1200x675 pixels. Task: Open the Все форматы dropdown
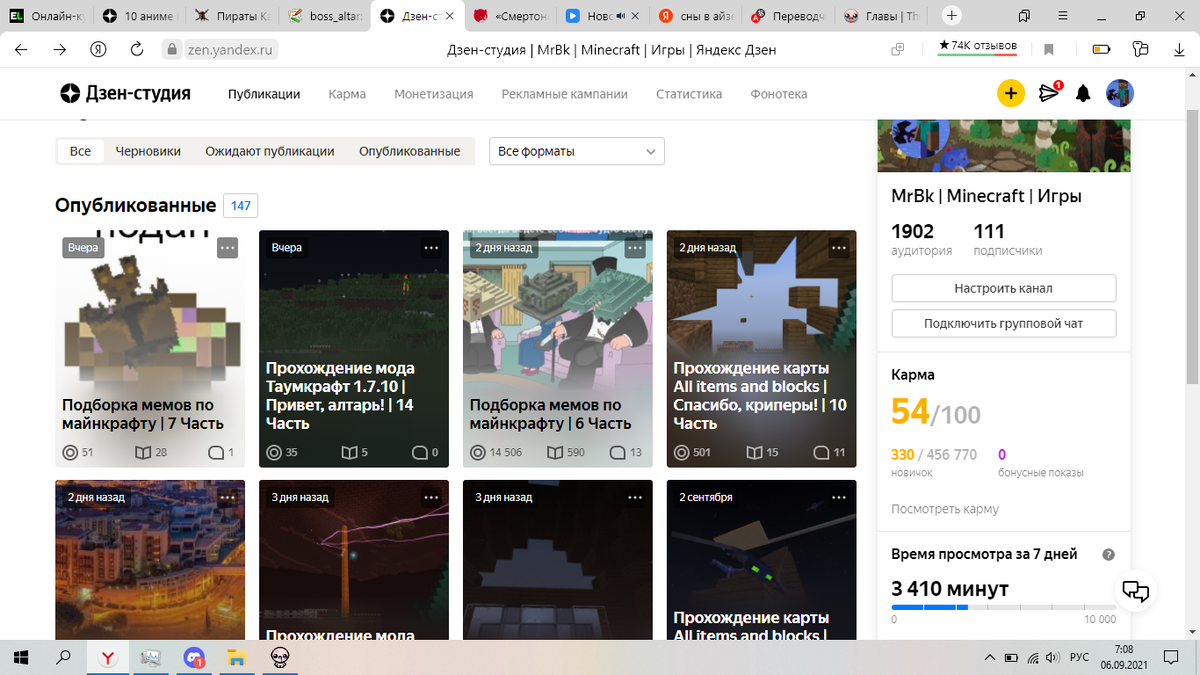point(577,151)
